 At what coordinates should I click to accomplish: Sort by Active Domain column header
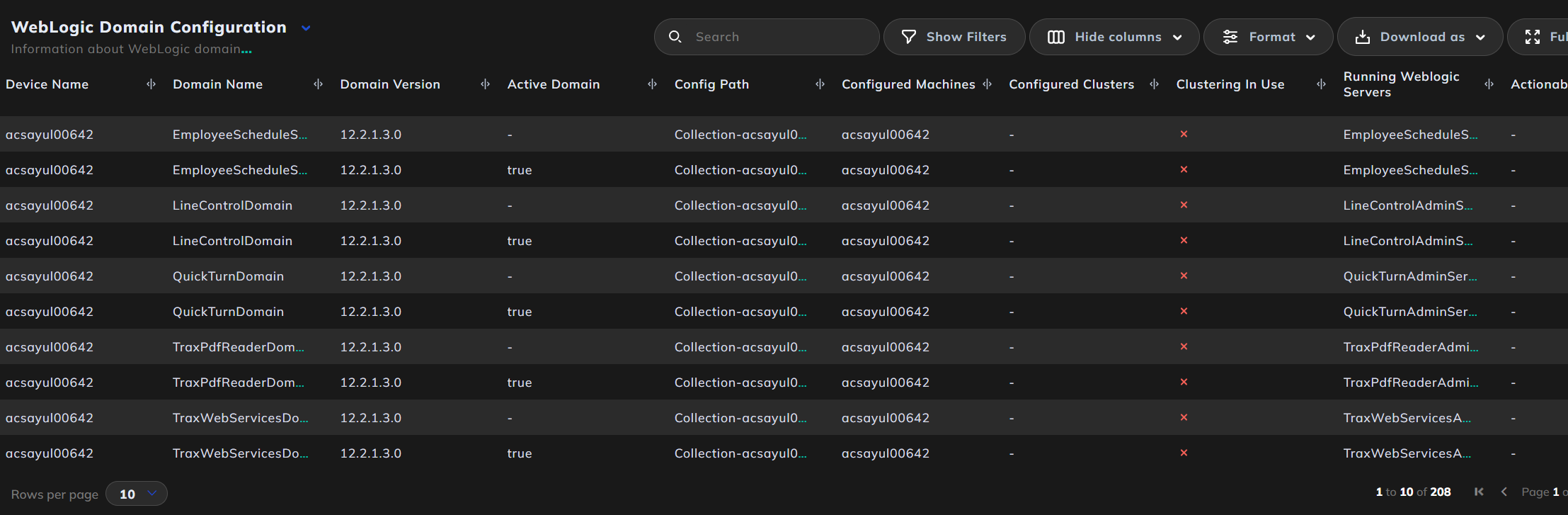(x=554, y=84)
